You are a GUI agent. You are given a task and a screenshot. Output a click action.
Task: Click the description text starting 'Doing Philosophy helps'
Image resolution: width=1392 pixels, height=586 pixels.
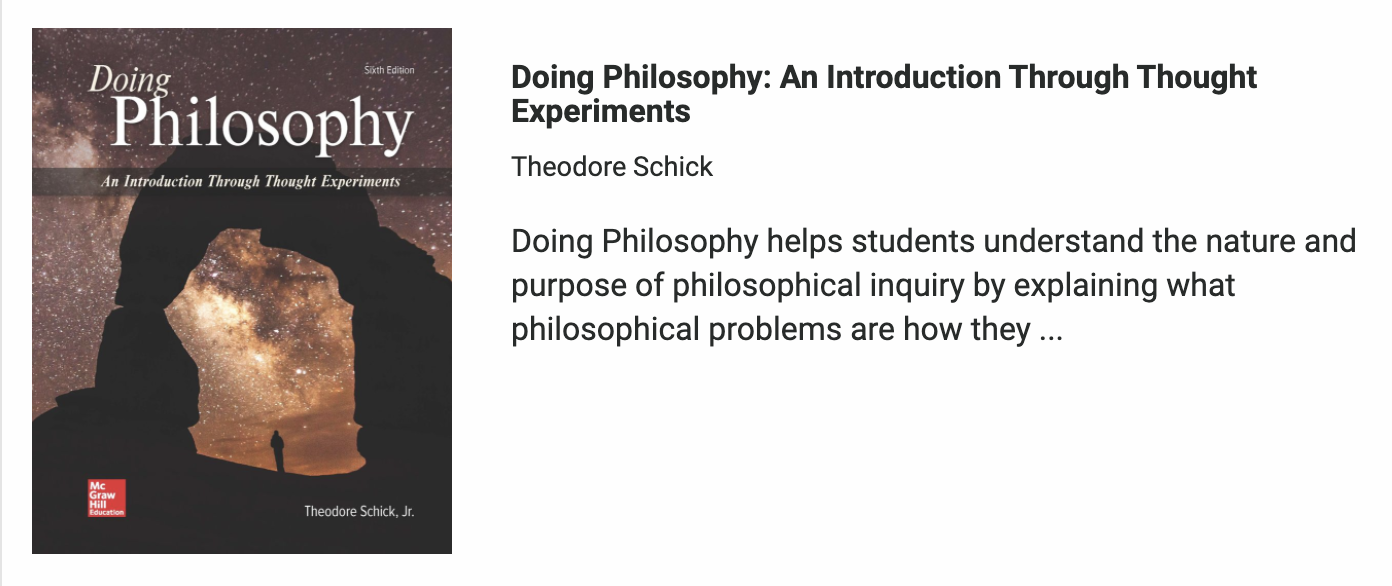pyautogui.click(x=934, y=285)
